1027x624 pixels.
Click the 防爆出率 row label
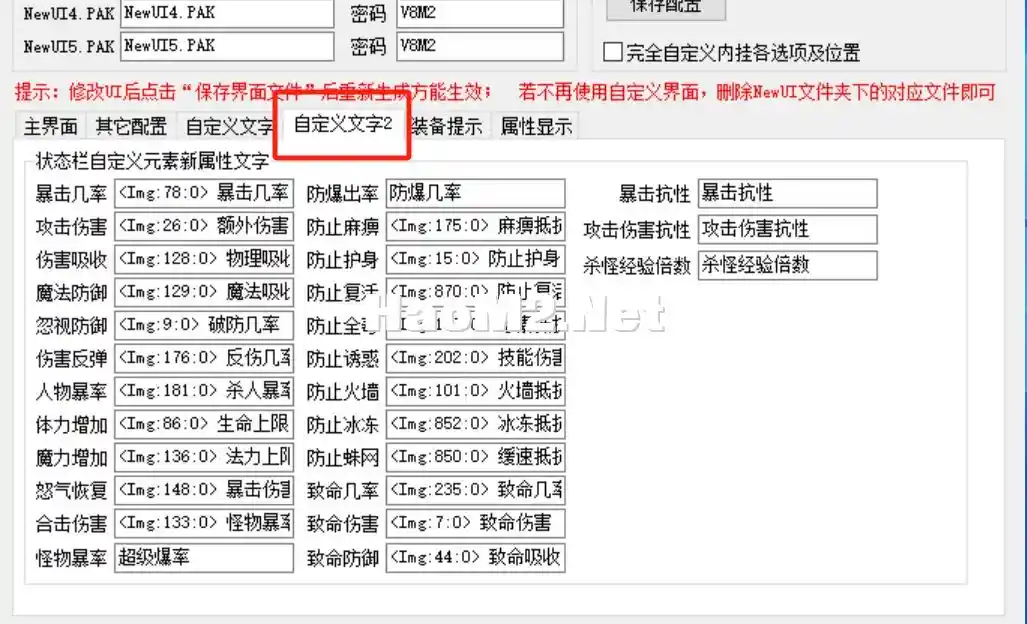point(343,194)
